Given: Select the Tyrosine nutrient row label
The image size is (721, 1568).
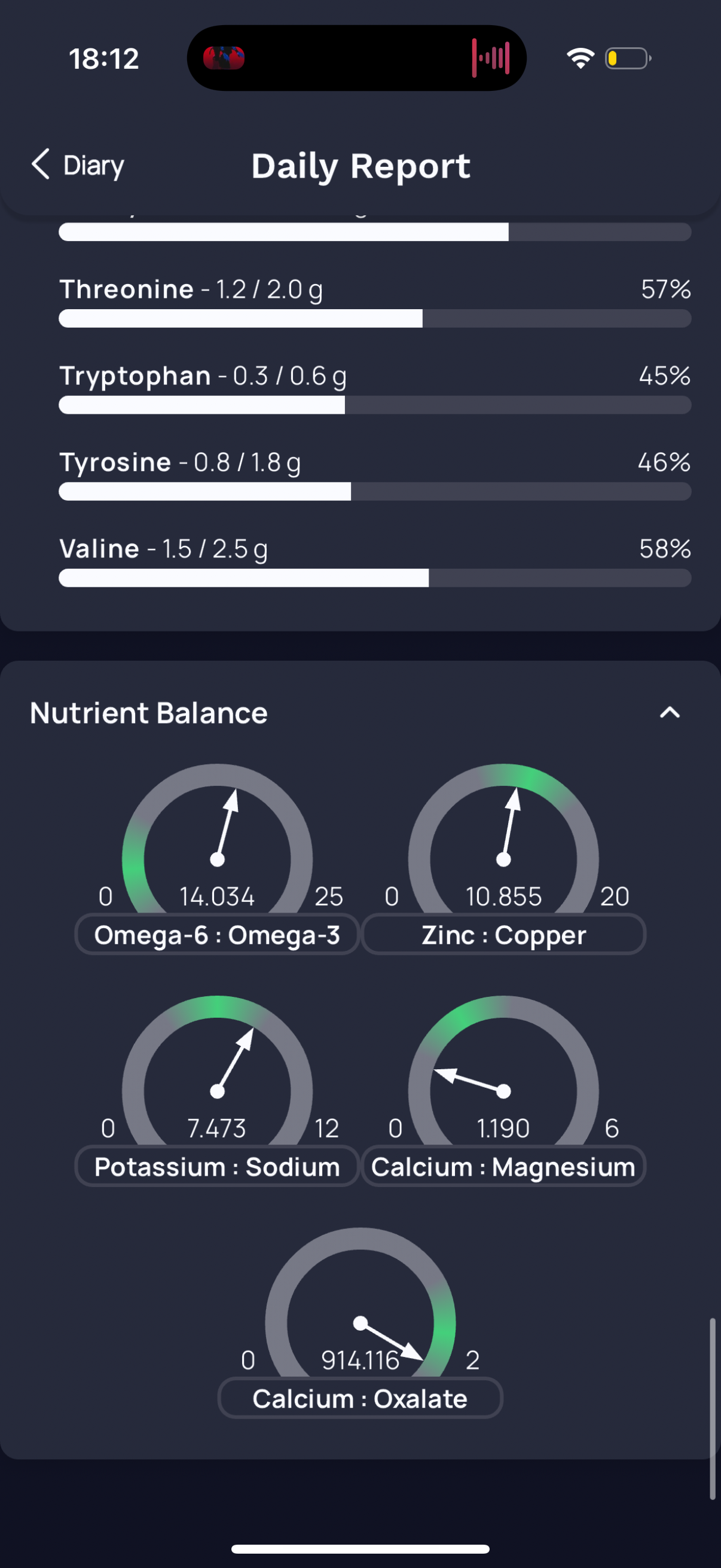Looking at the screenshot, I should coord(180,462).
